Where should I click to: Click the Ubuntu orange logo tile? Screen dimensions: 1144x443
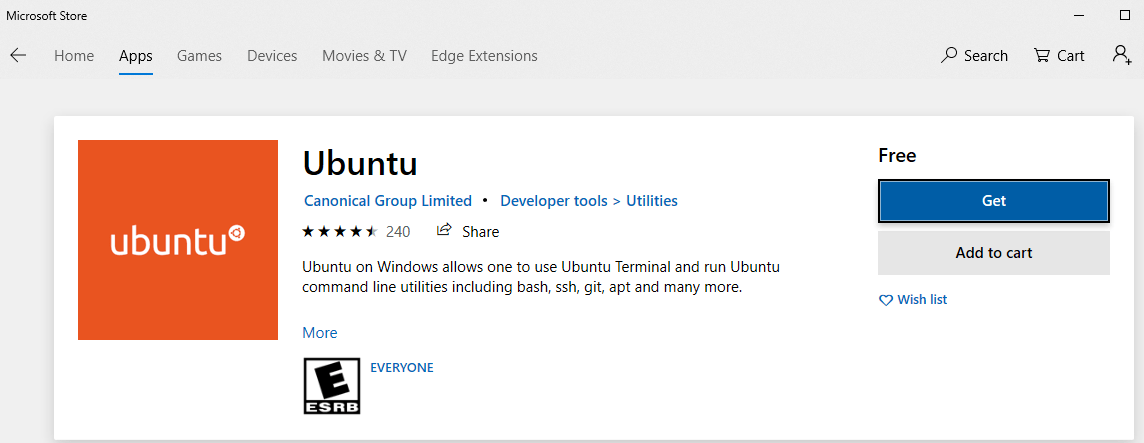click(x=178, y=240)
